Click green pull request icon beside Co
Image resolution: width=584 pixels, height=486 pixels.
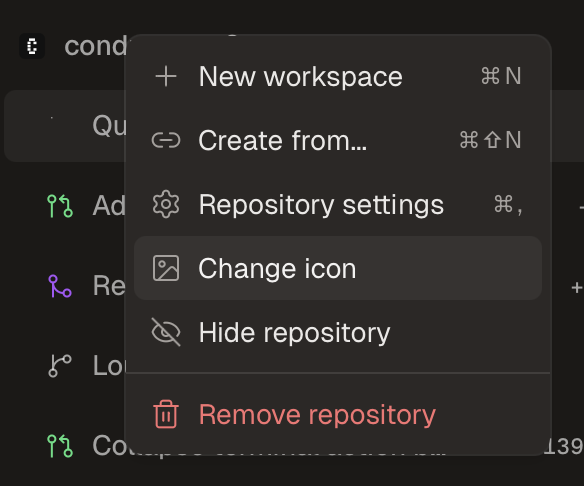tap(60, 446)
